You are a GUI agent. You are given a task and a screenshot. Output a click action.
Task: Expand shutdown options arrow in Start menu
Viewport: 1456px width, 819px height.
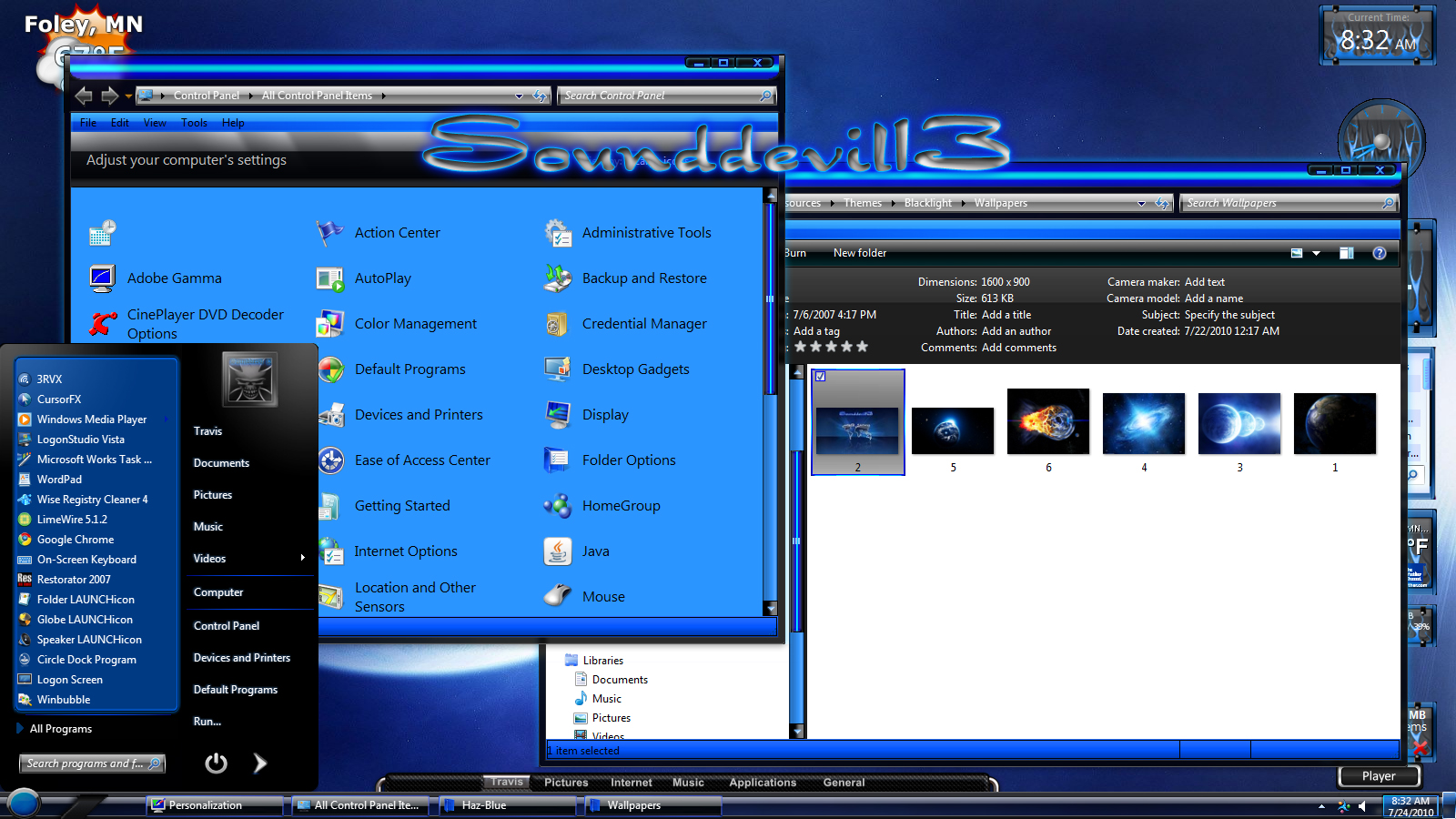pyautogui.click(x=260, y=763)
